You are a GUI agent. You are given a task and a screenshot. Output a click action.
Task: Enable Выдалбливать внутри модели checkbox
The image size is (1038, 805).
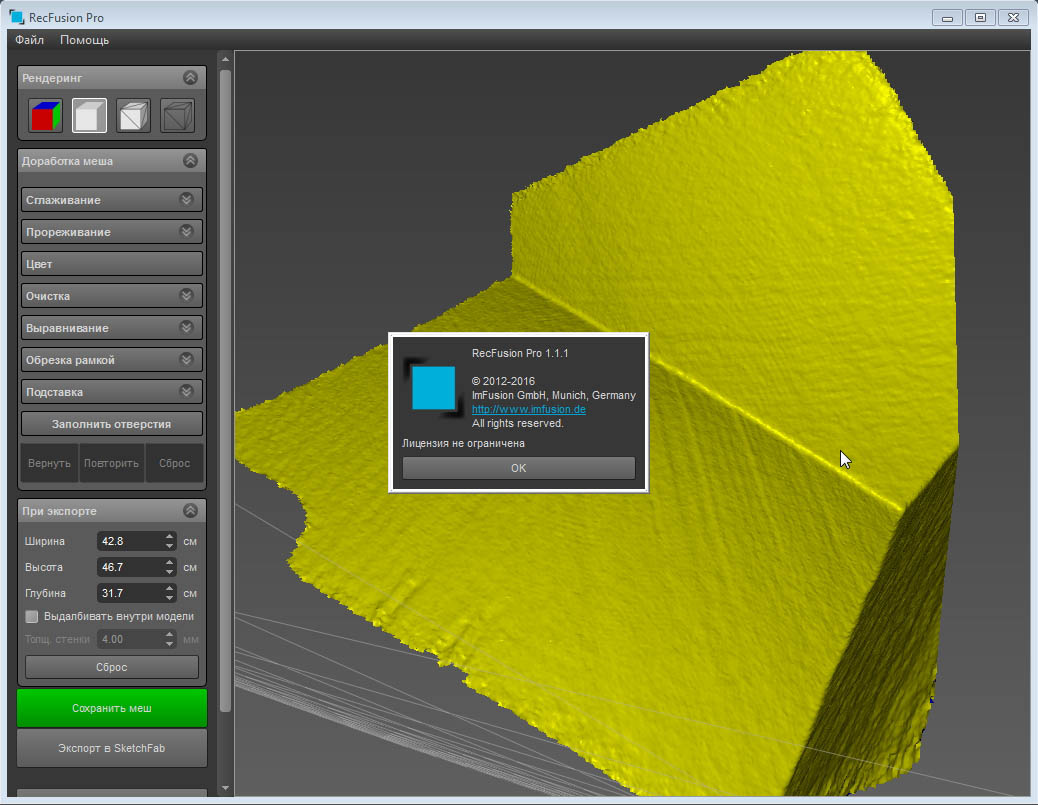click(x=32, y=616)
